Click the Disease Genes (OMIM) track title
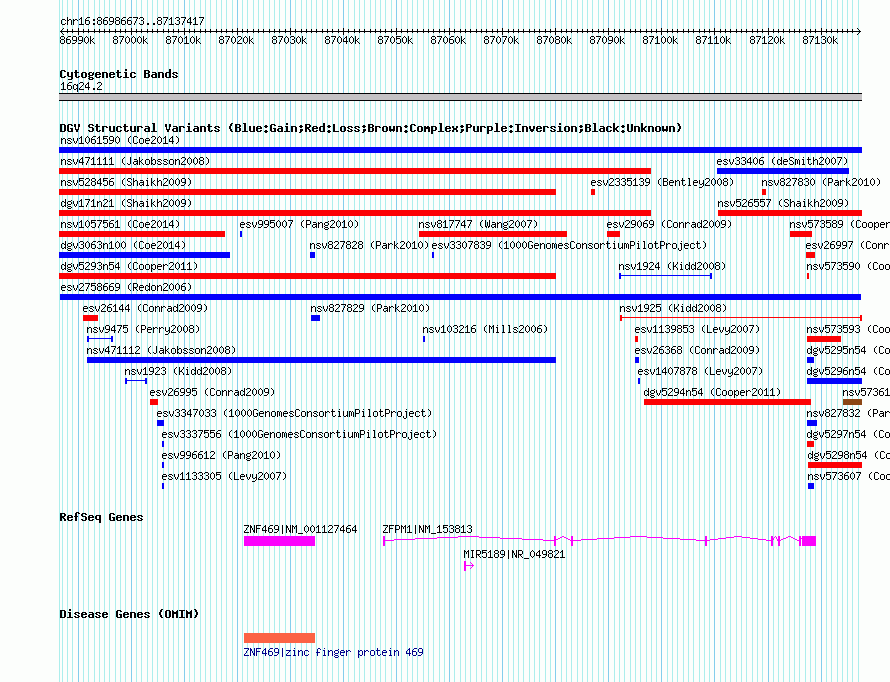Screen dimensions: 890x682 pyautogui.click(x=129, y=614)
